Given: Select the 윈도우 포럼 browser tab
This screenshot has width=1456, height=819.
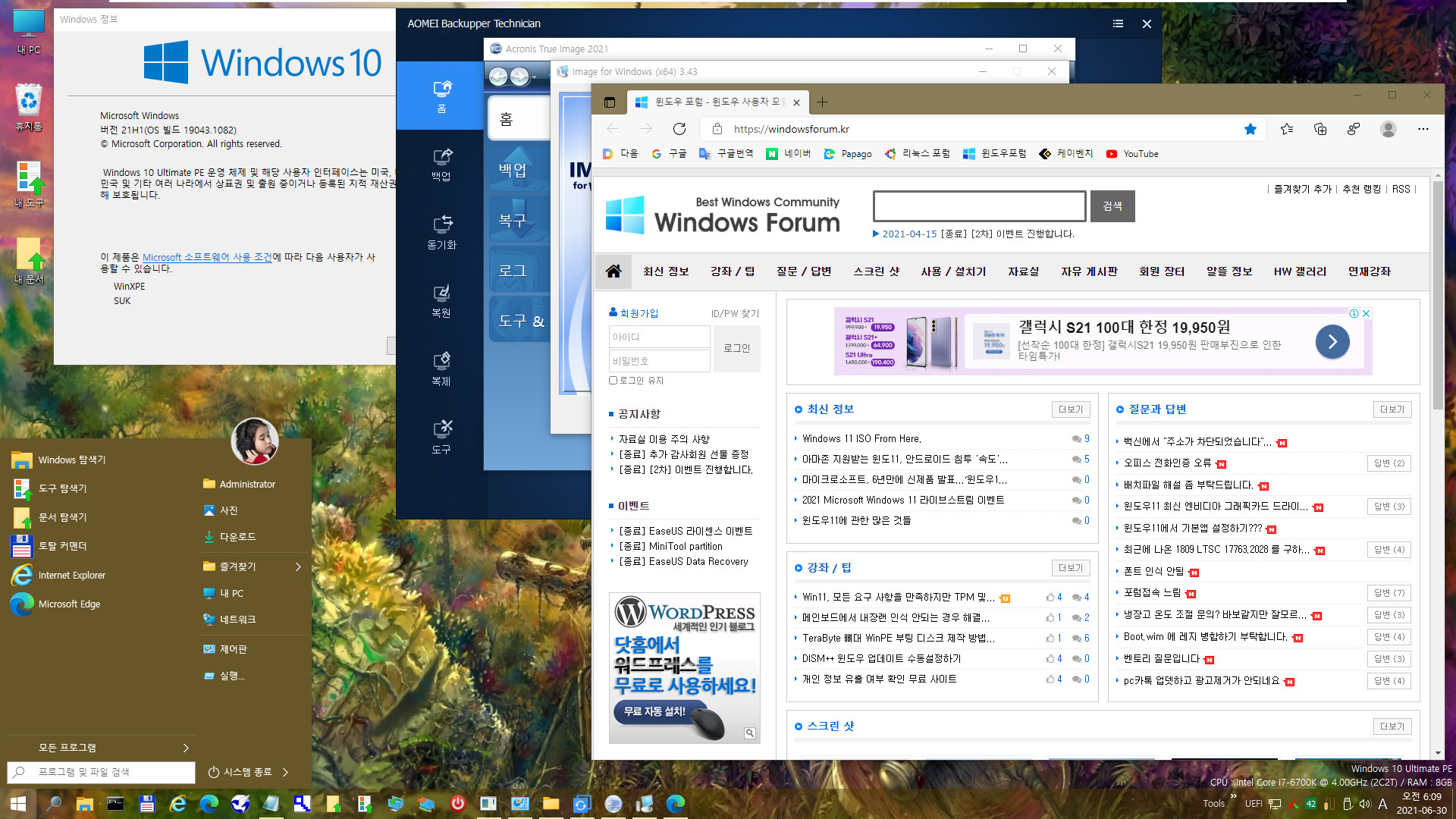Looking at the screenshot, I should (717, 102).
